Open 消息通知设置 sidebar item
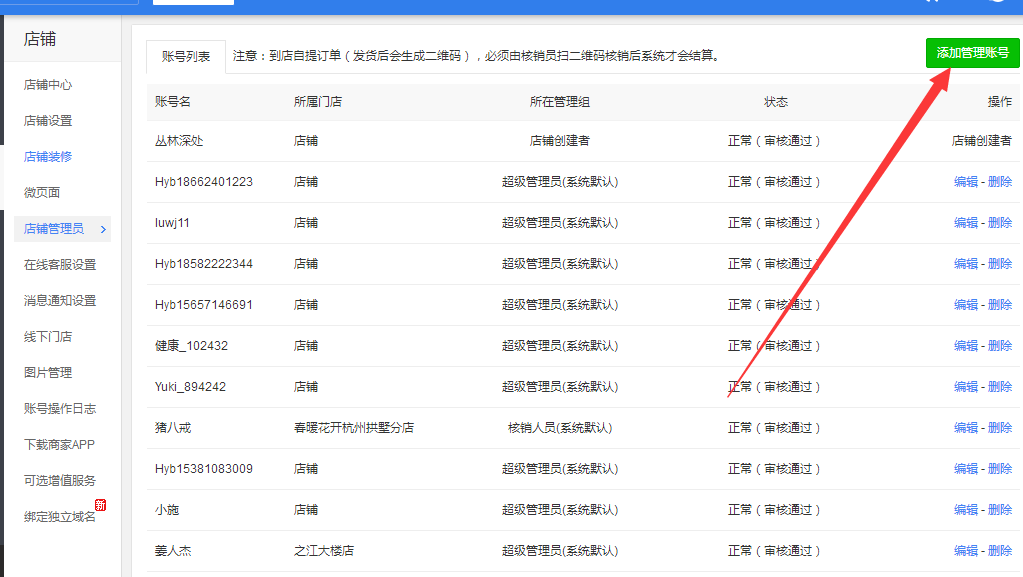1023x577 pixels. 60,300
